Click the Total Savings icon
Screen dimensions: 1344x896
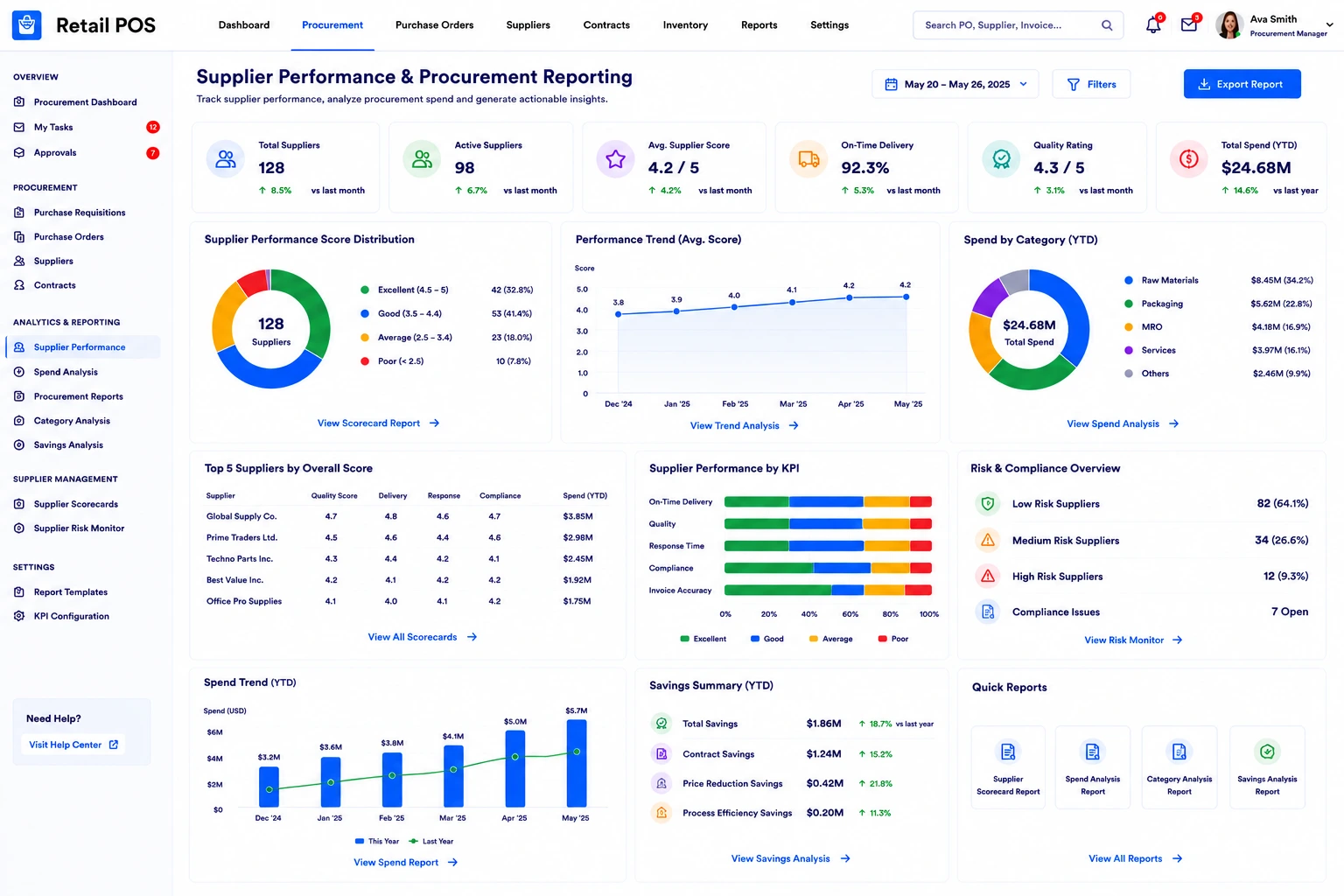pos(661,724)
